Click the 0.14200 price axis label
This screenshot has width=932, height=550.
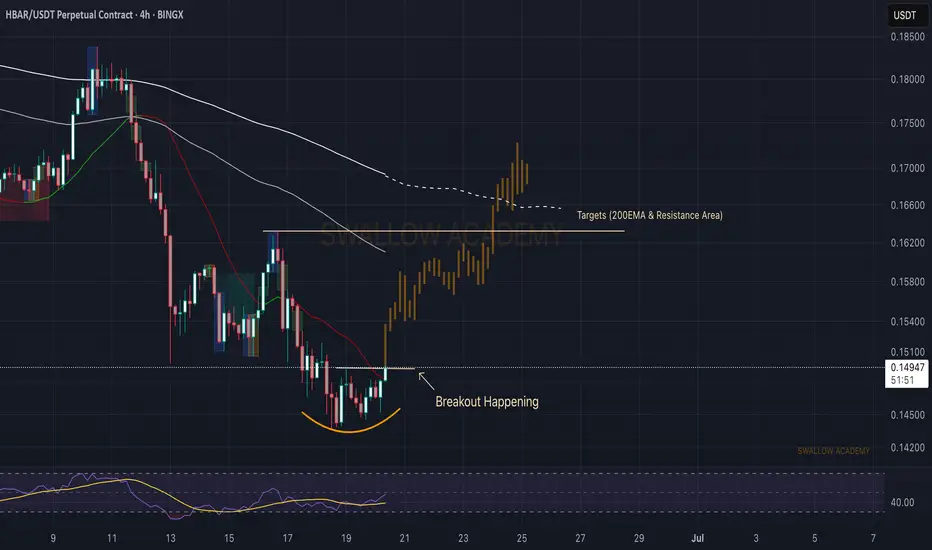[907, 448]
